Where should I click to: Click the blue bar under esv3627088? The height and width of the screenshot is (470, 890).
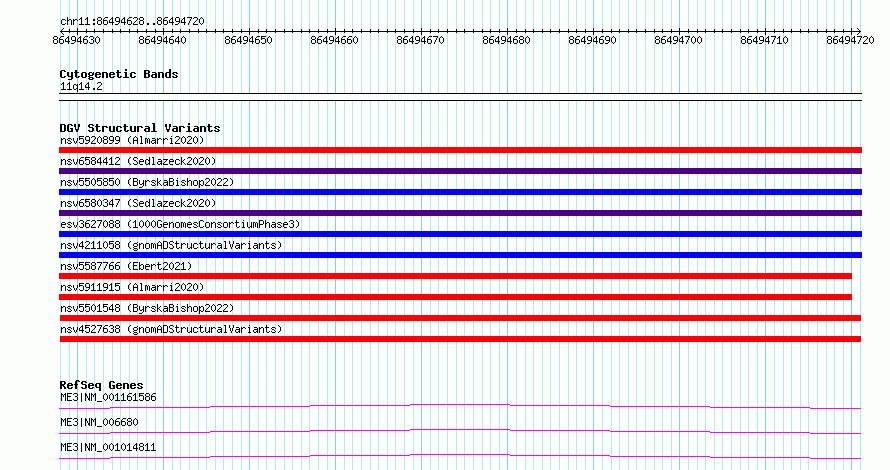(460, 234)
